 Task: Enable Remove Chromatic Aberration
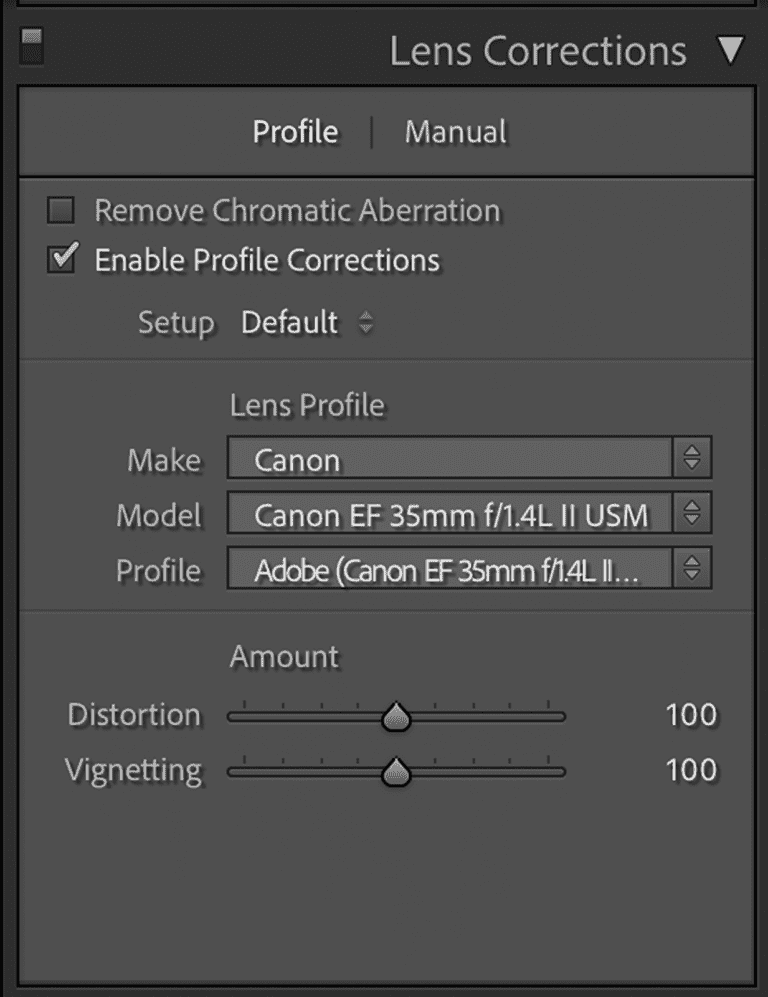(x=62, y=211)
